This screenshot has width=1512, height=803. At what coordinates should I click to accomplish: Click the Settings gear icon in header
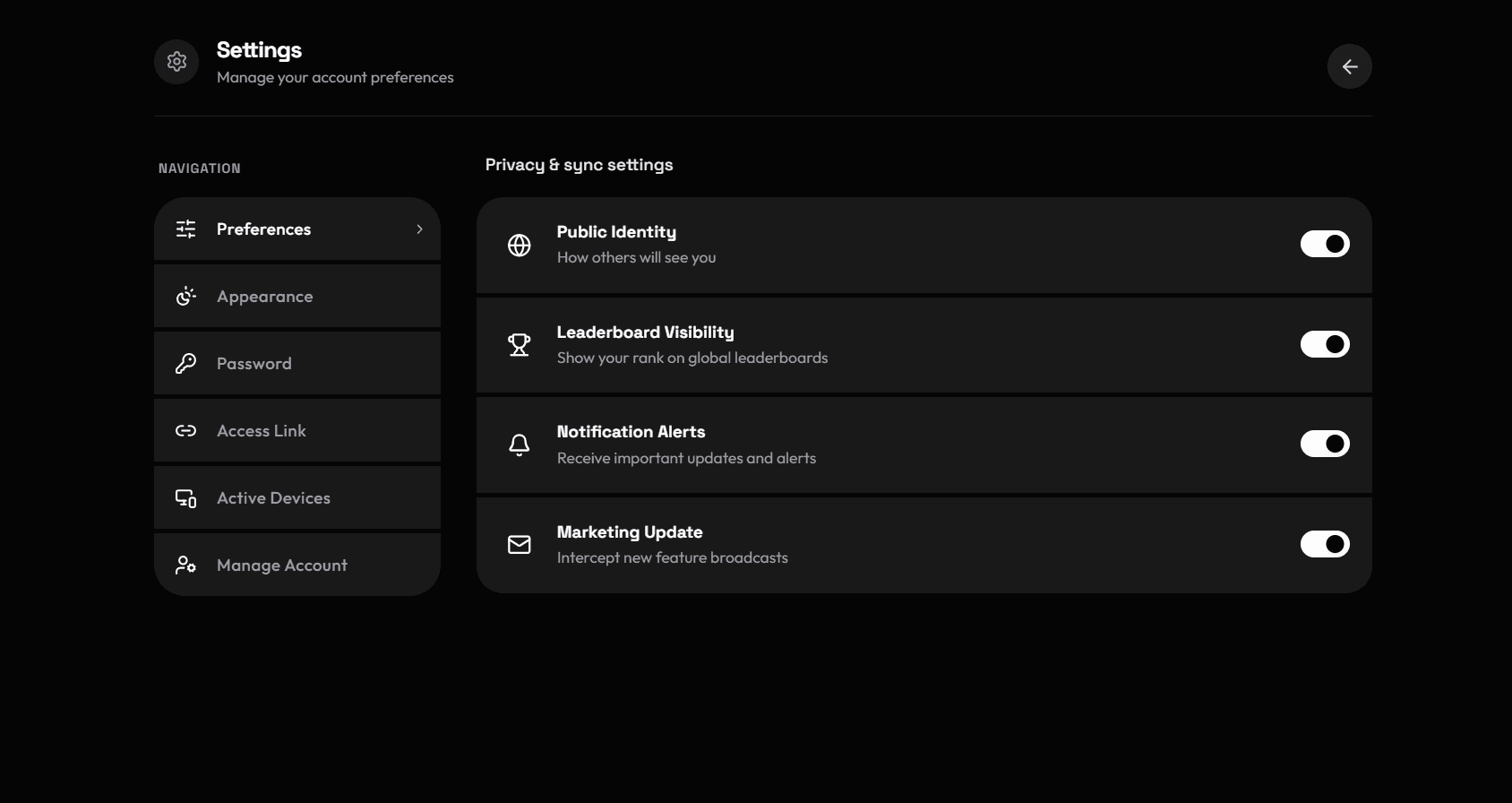(176, 62)
